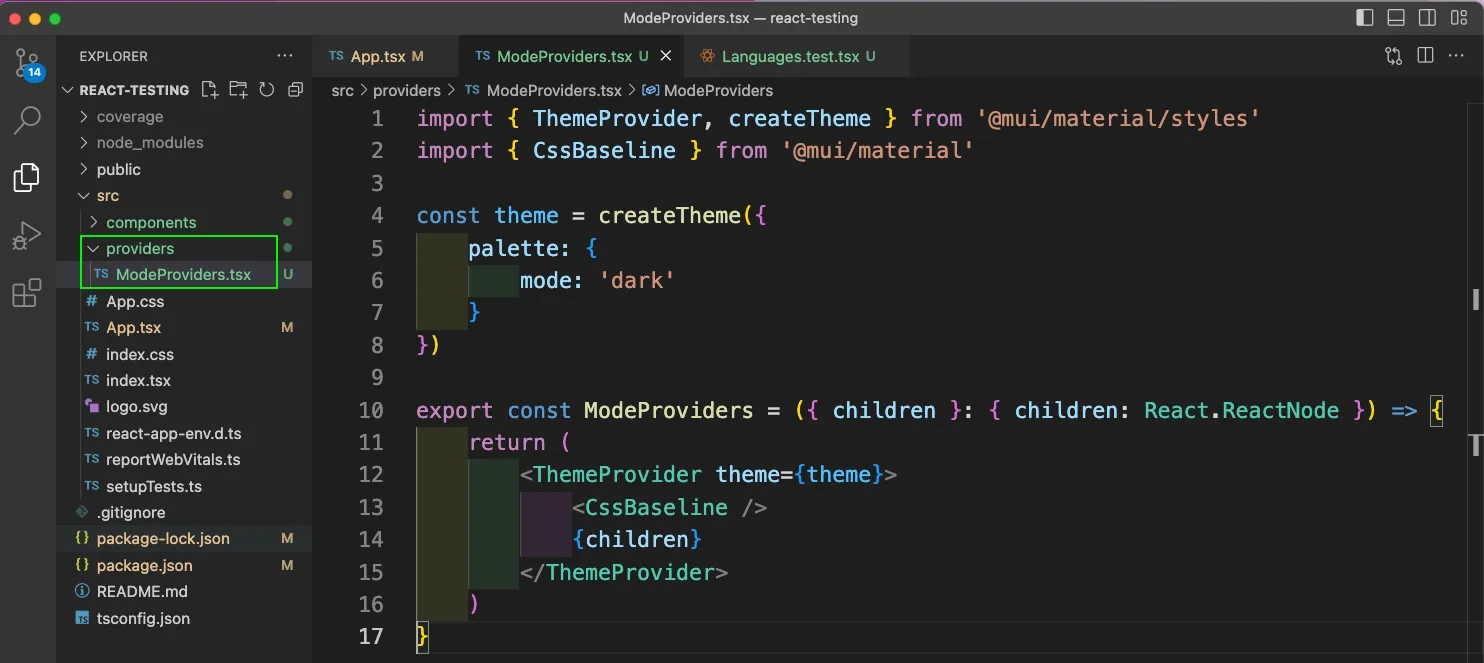Open setupTests.ts file

[x=154, y=487]
